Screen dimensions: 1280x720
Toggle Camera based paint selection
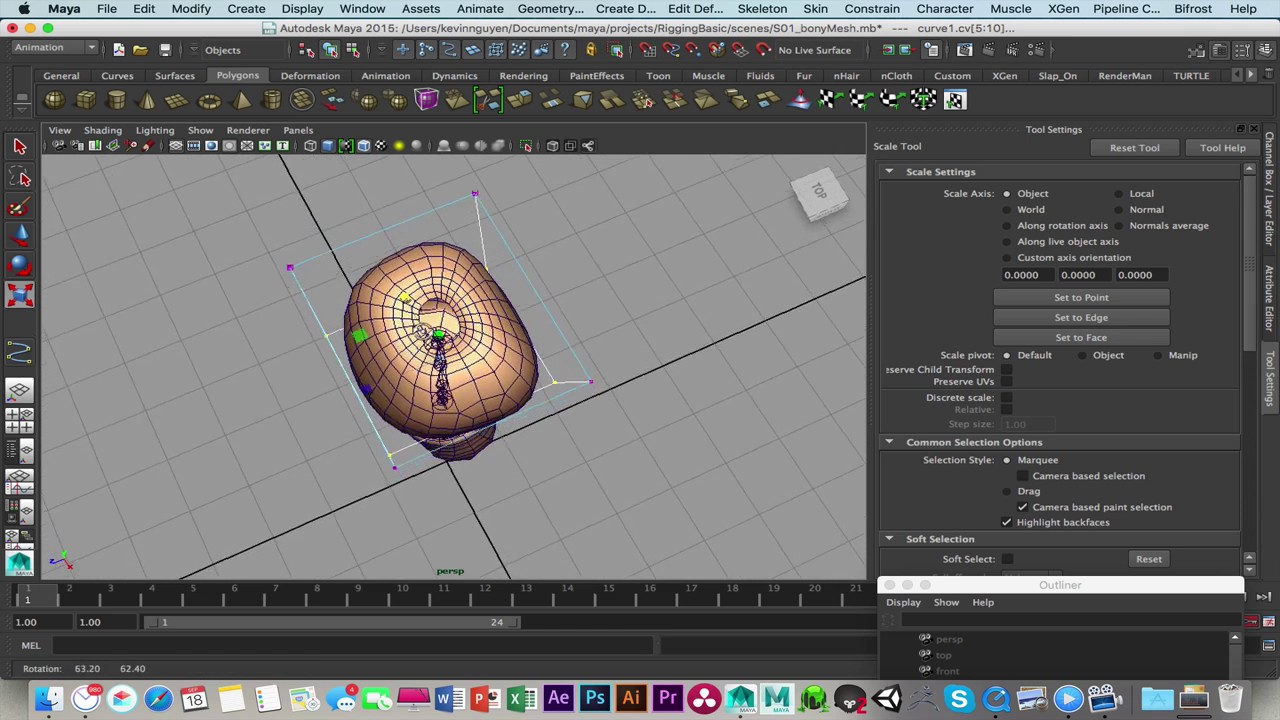point(1022,507)
